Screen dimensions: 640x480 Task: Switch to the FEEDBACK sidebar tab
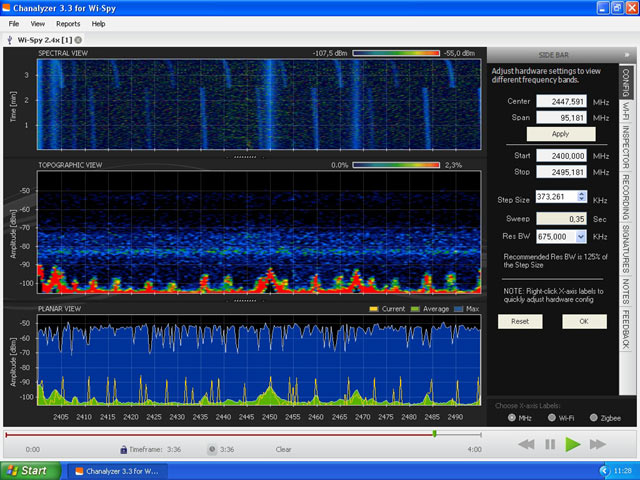[x=626, y=329]
